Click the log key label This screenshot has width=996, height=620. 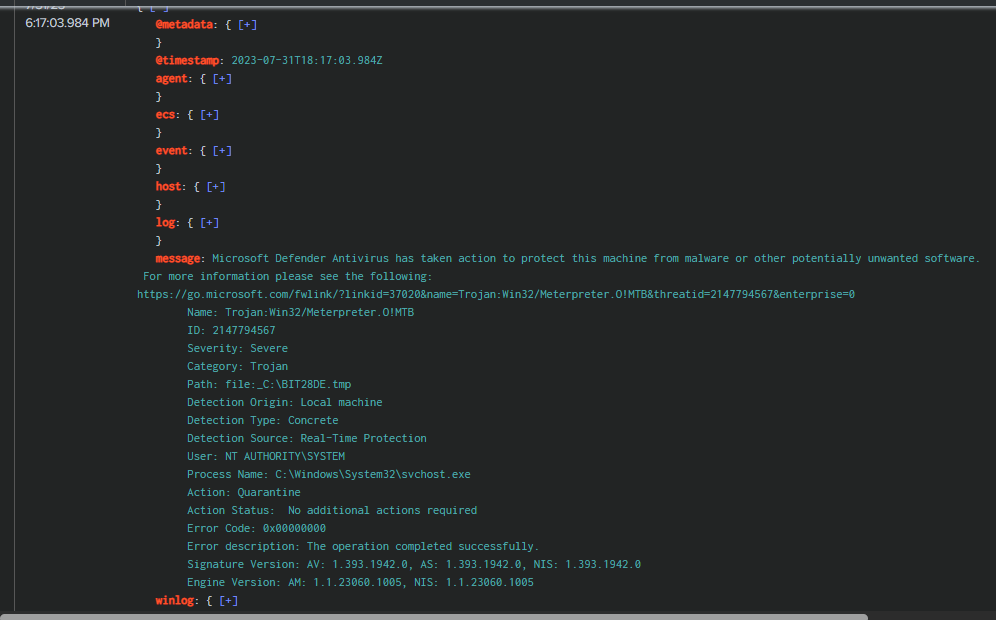pyautogui.click(x=165, y=223)
